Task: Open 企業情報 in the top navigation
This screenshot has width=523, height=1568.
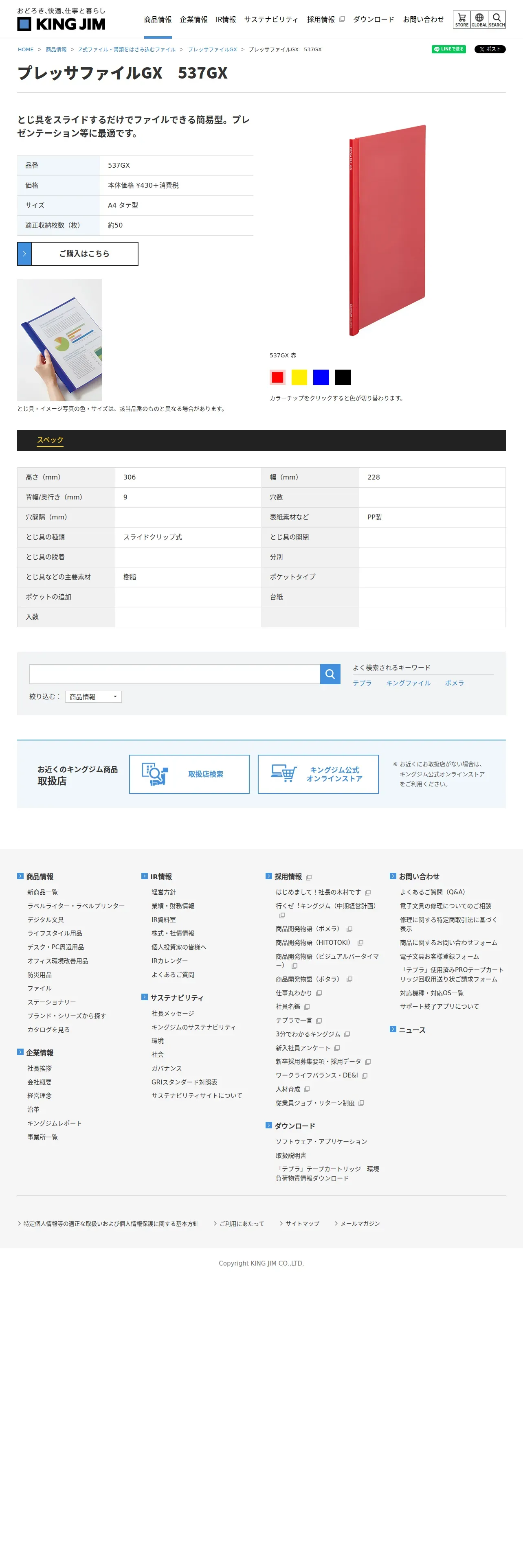Action: 193,20
